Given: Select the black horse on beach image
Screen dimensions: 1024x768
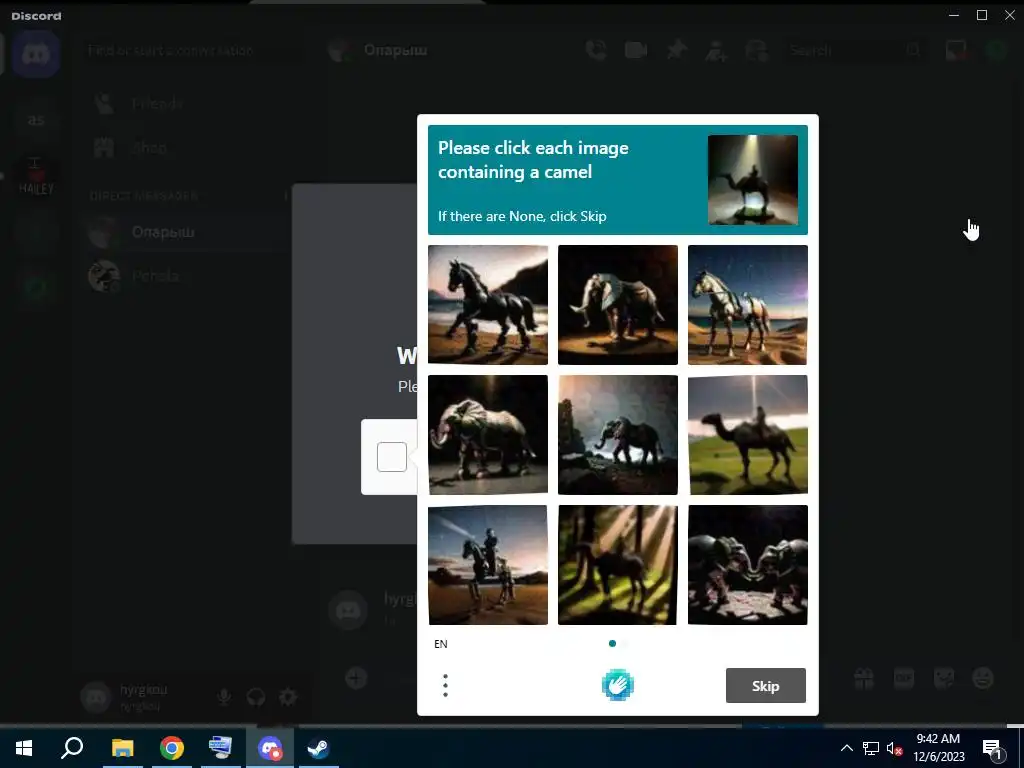Looking at the screenshot, I should click(x=488, y=304).
